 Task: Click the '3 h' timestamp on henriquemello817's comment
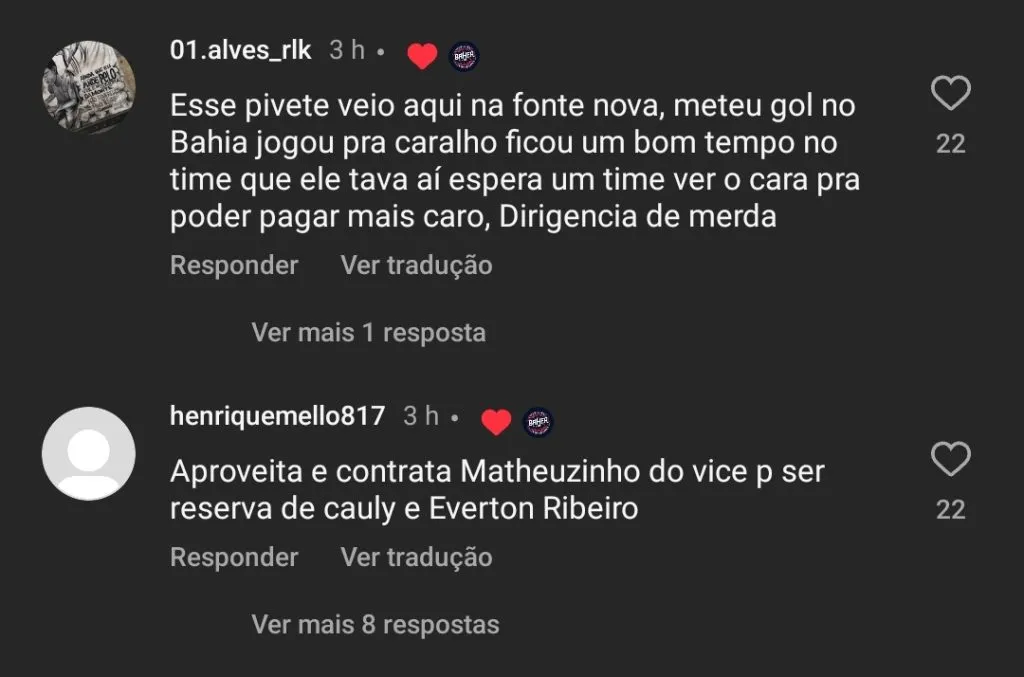pyautogui.click(x=420, y=416)
